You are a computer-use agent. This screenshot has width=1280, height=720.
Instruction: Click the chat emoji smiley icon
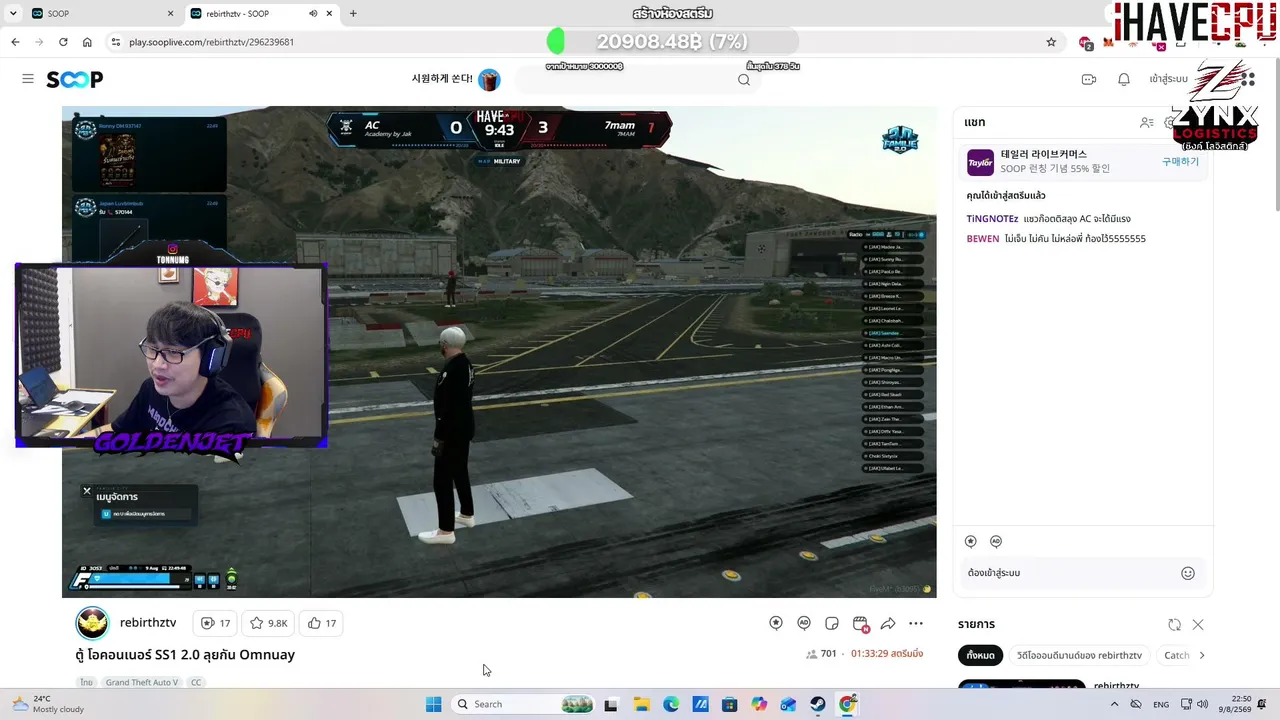1188,573
